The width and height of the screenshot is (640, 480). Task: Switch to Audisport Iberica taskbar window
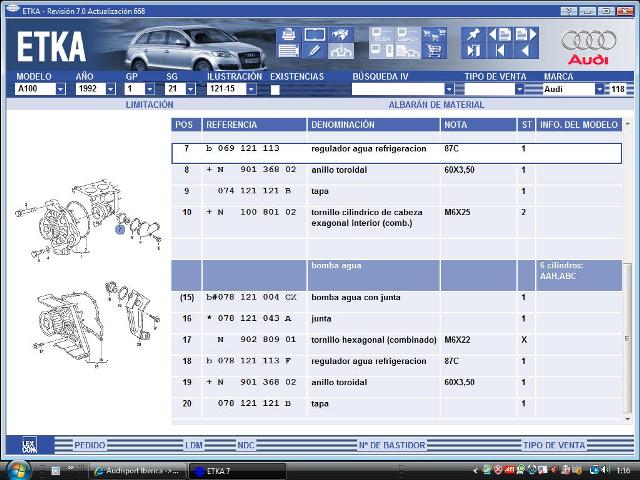[x=138, y=471]
